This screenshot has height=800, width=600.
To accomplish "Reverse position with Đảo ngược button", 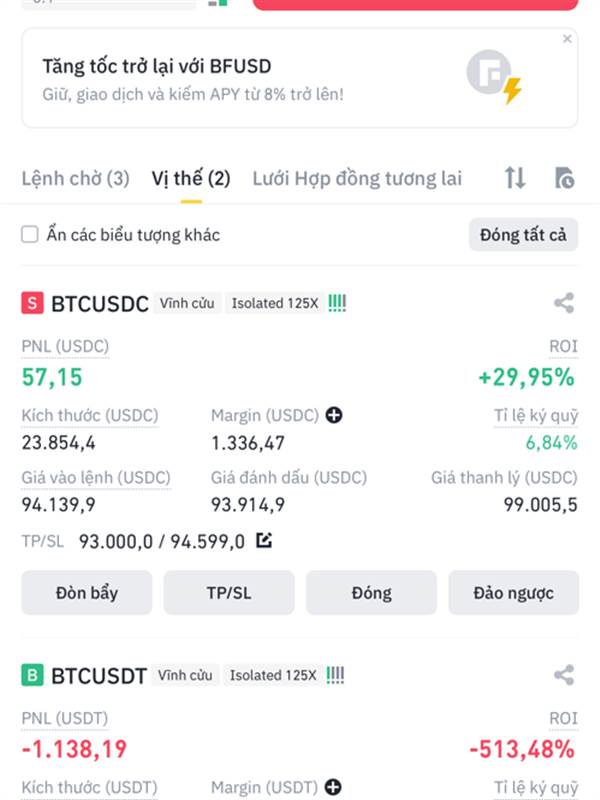I will click(x=514, y=593).
